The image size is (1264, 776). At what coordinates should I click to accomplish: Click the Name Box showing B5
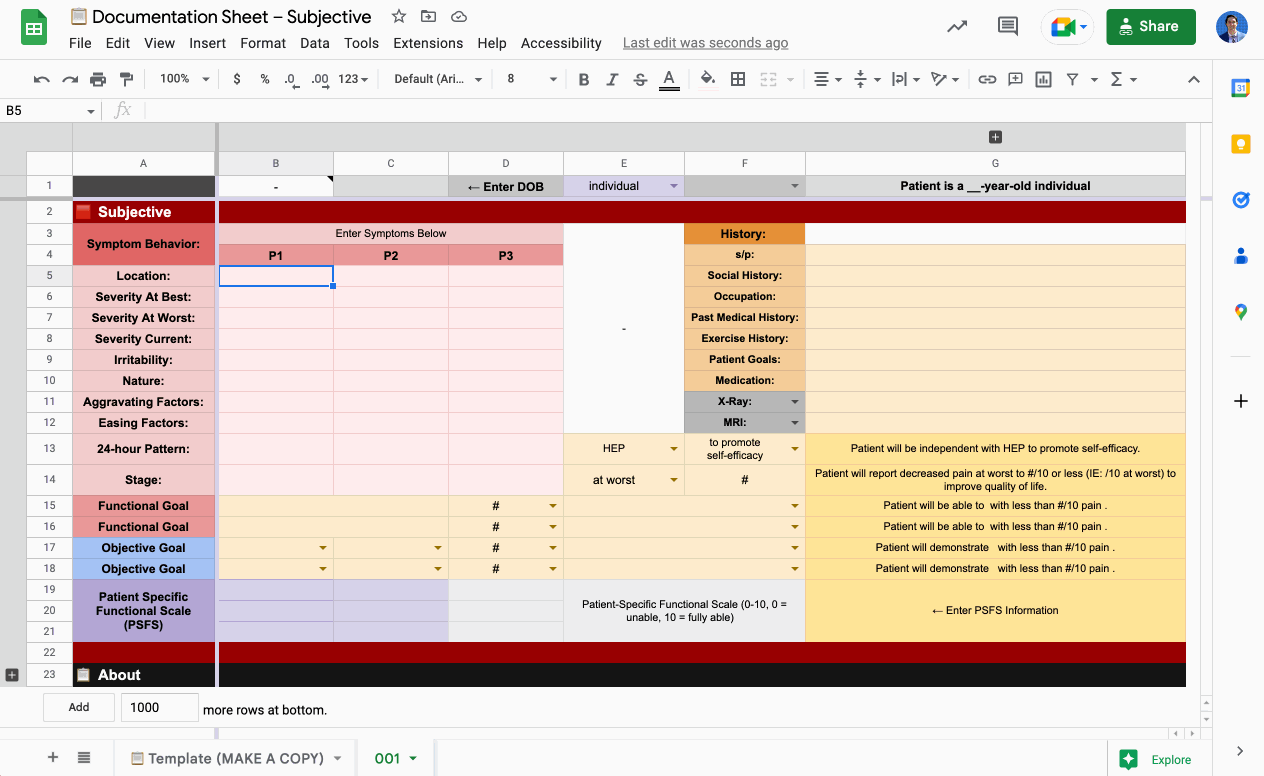coord(50,110)
